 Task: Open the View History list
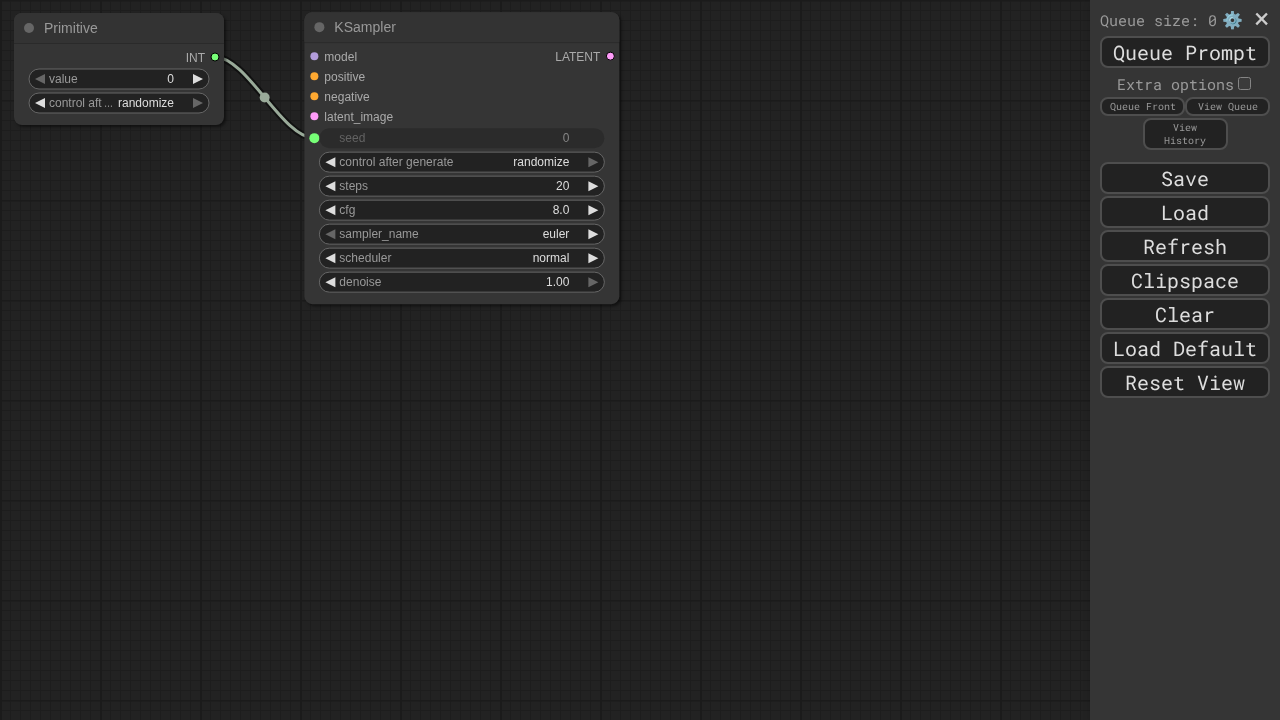pyautogui.click(x=1185, y=134)
